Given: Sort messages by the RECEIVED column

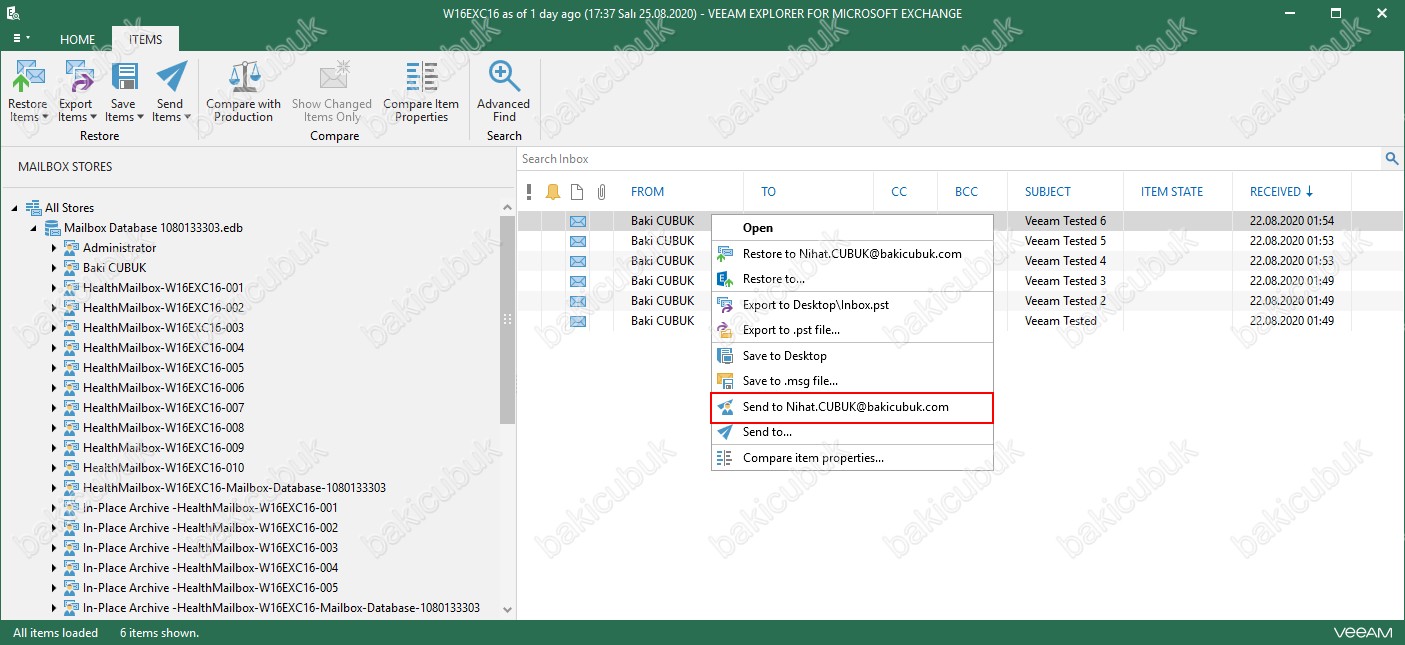Looking at the screenshot, I should tap(1275, 192).
